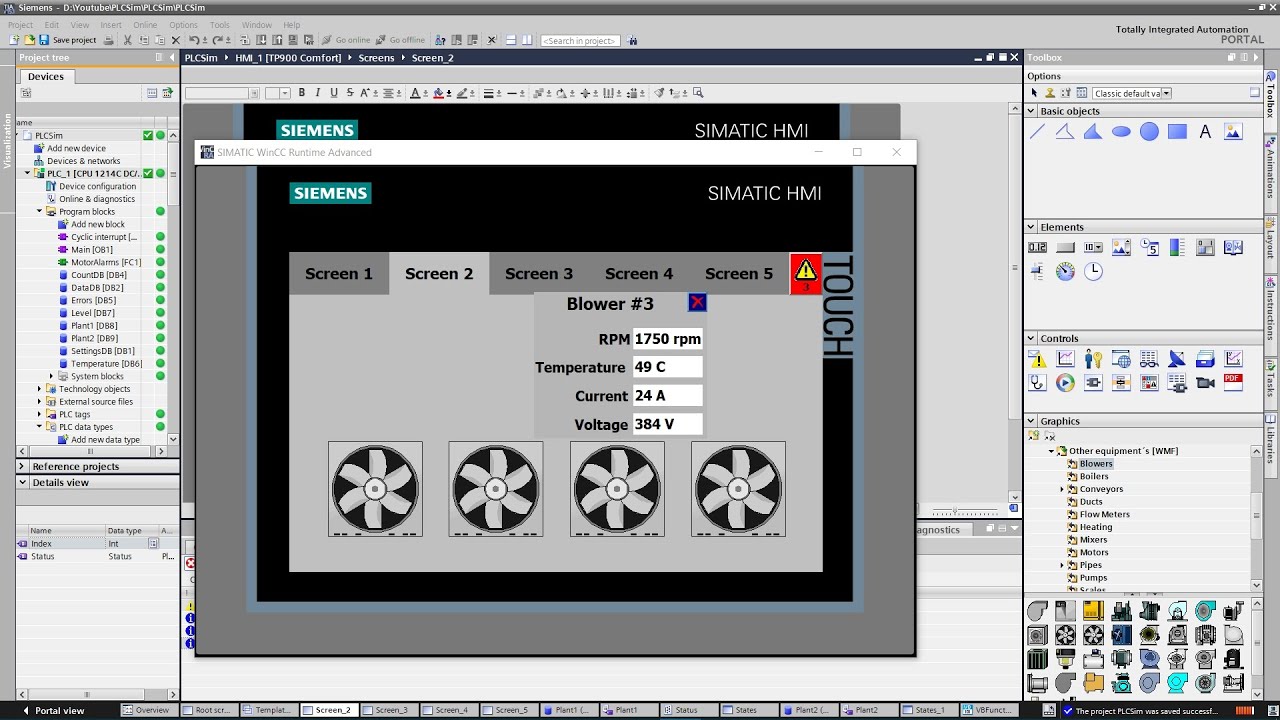
Task: Open the font color picker
Action: [x=417, y=93]
